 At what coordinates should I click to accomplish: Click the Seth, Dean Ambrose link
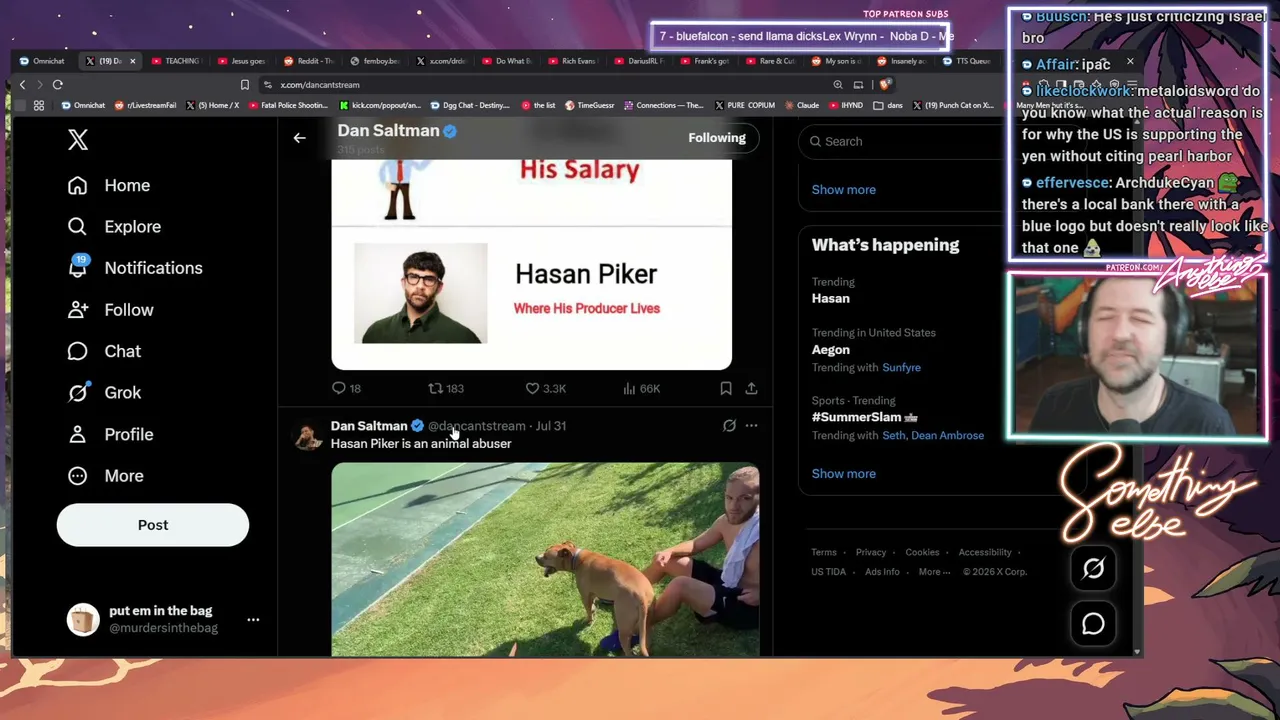[933, 436]
